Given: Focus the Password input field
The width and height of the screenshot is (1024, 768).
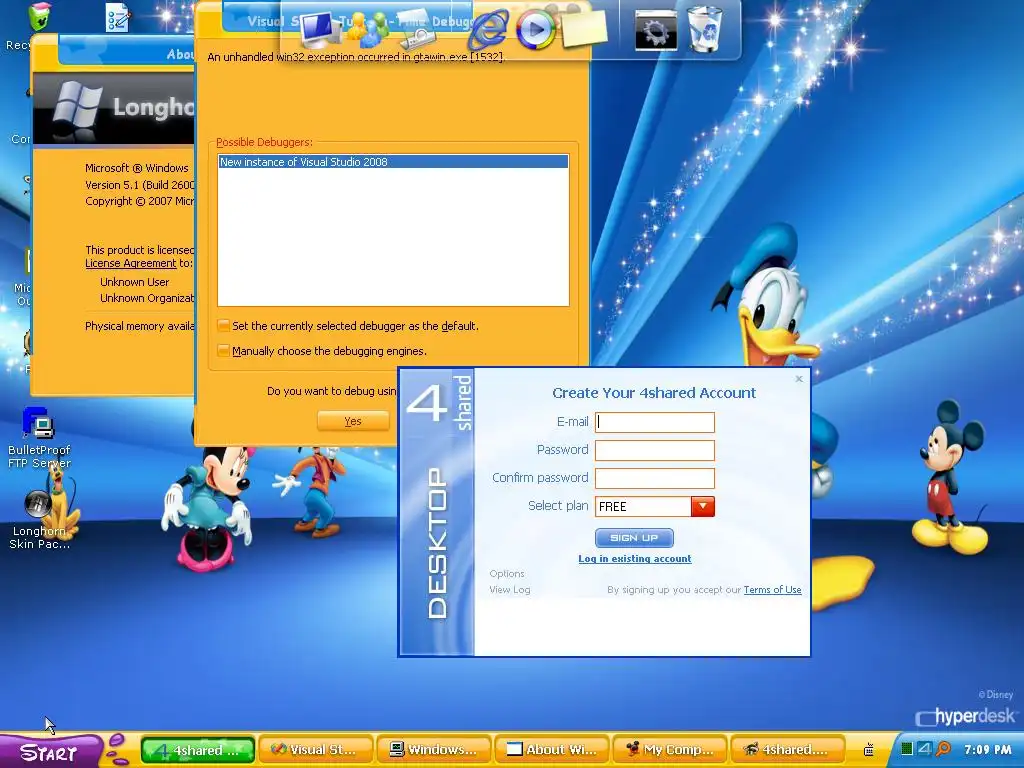Looking at the screenshot, I should tap(655, 450).
